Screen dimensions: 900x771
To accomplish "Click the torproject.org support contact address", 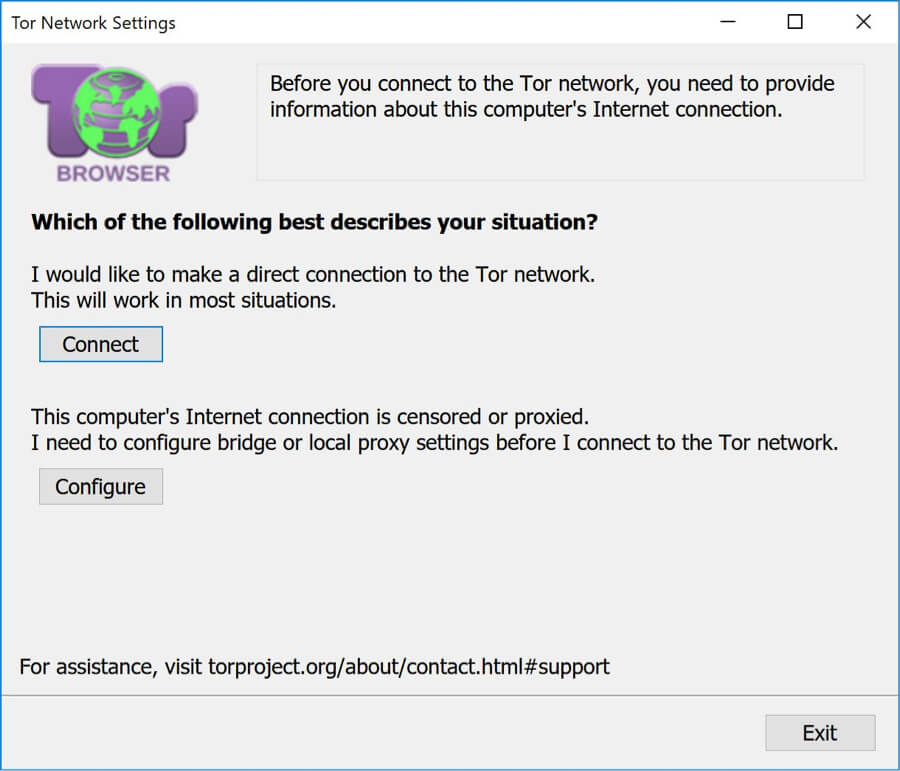I will point(409,667).
